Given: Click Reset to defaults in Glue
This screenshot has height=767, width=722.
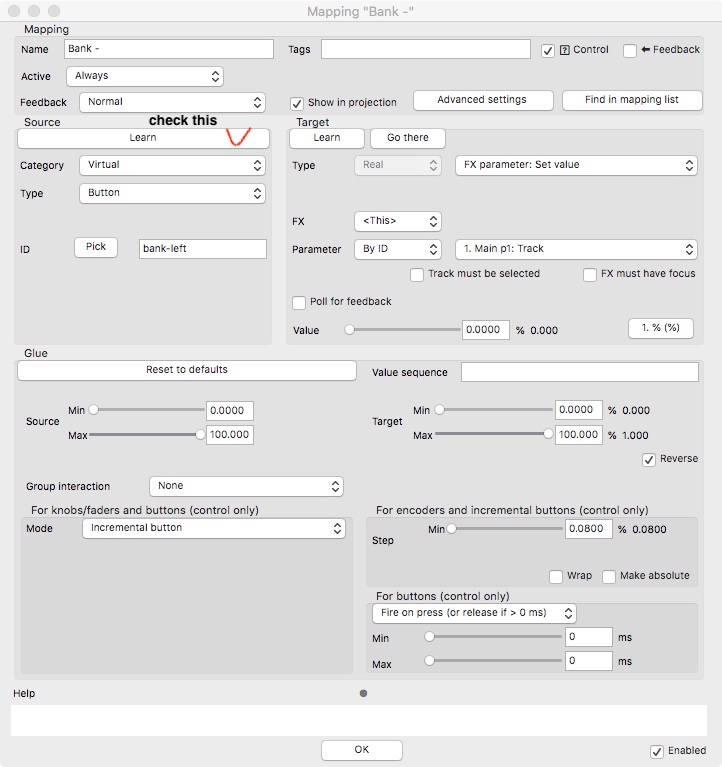Looking at the screenshot, I should [x=186, y=370].
